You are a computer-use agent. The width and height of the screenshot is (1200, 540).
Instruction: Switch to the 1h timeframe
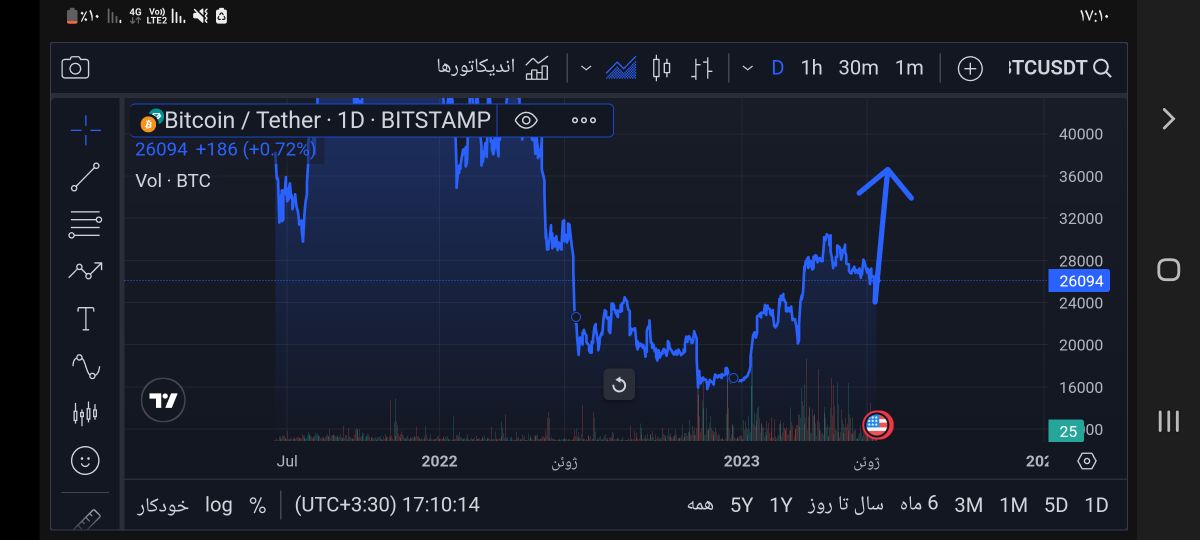(811, 68)
